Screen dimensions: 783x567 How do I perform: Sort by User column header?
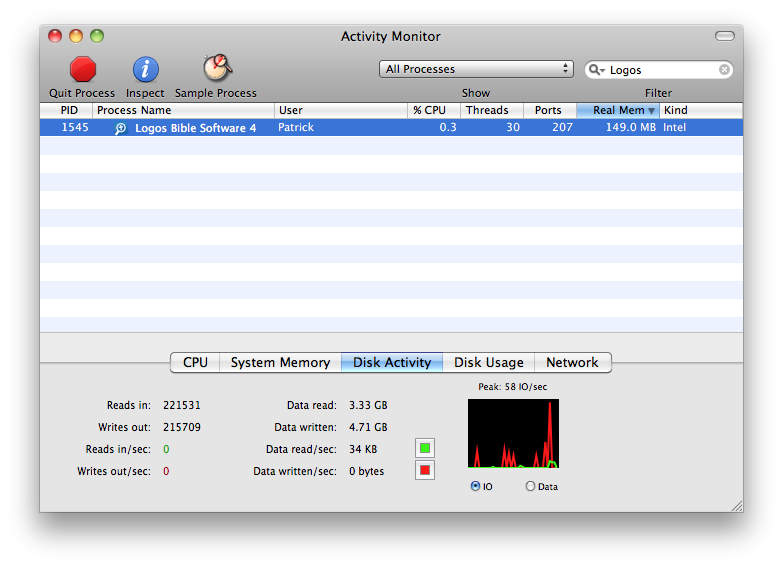click(341, 110)
